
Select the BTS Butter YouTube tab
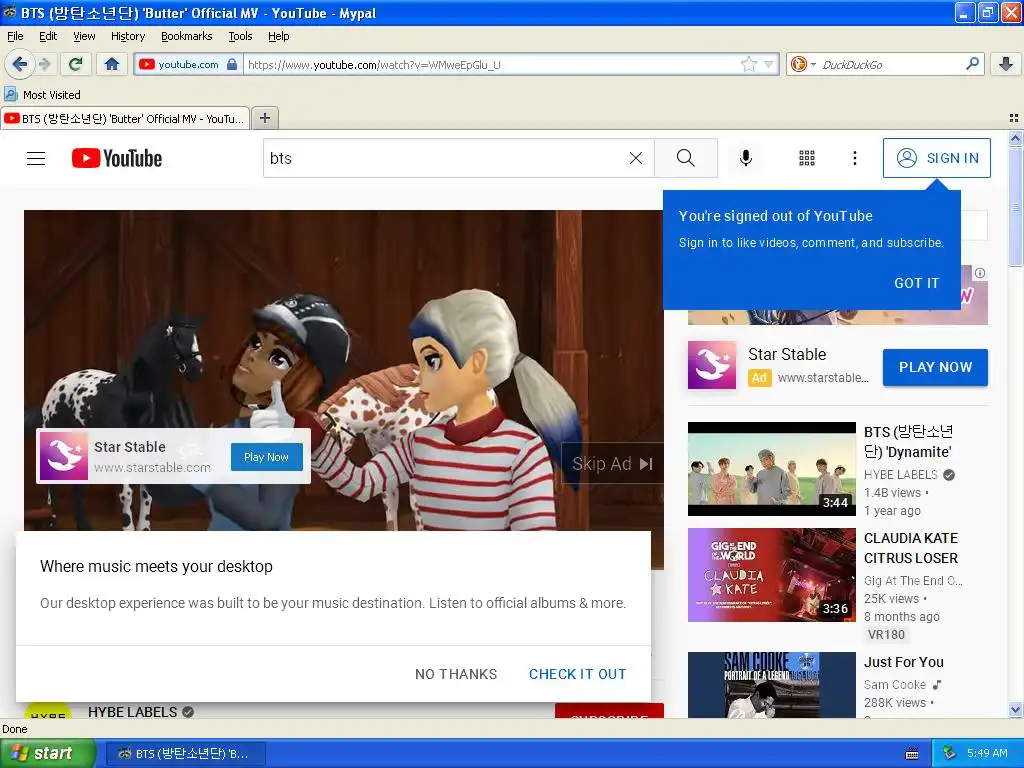(x=125, y=119)
